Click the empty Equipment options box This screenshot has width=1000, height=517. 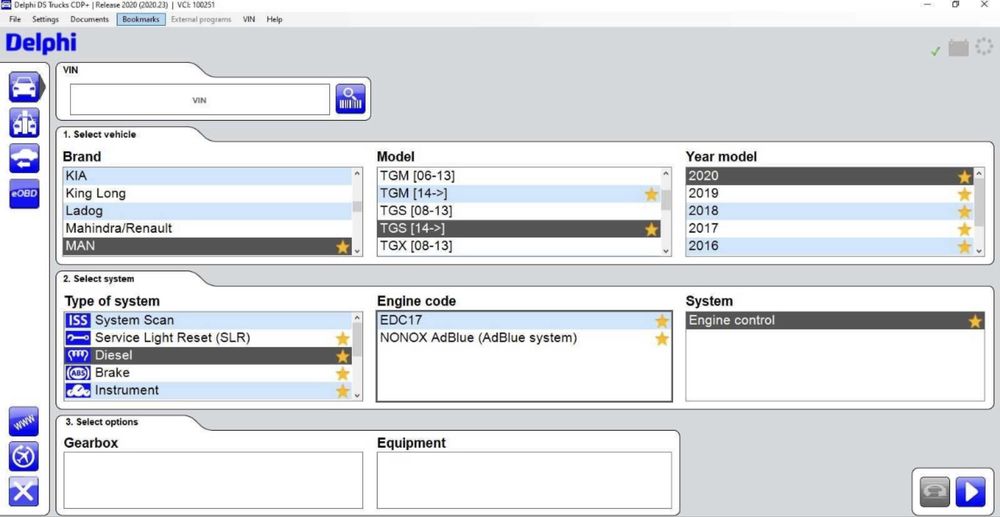pos(524,480)
